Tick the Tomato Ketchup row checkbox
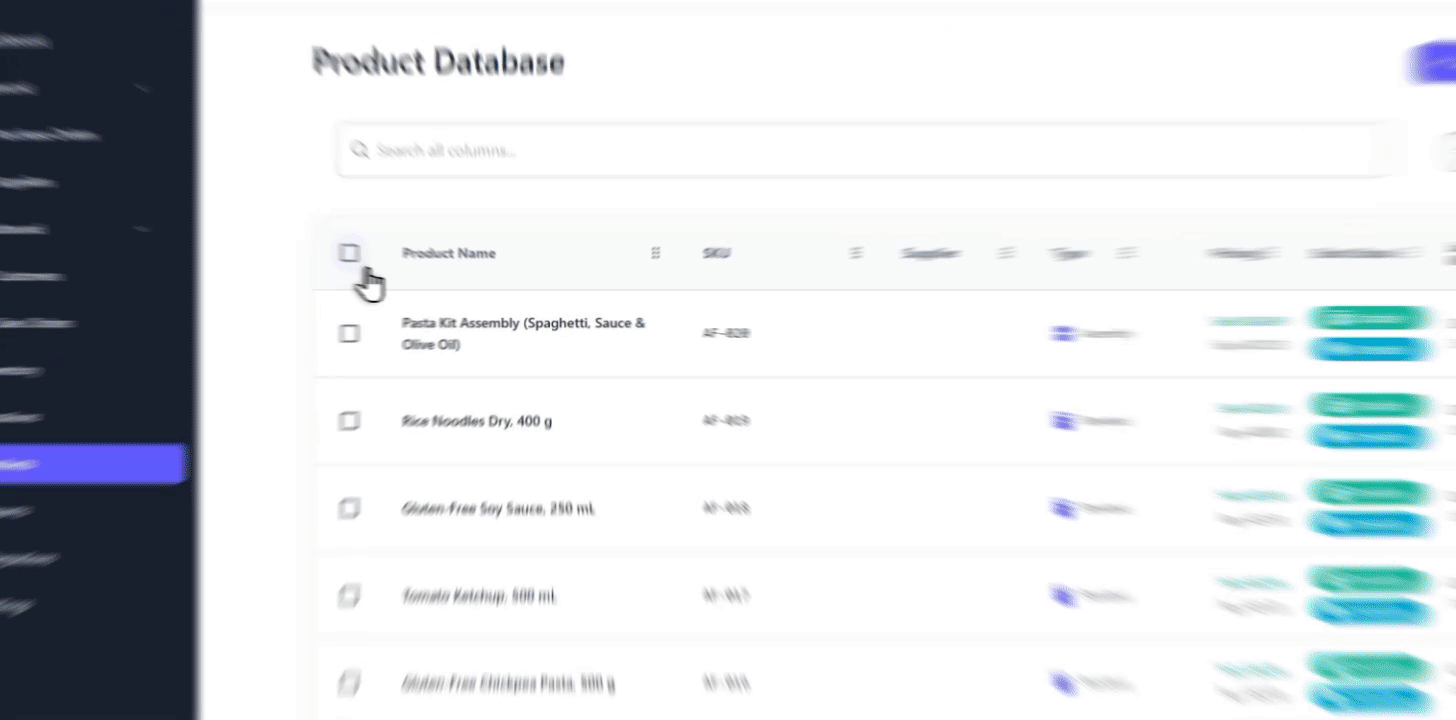 (348, 596)
